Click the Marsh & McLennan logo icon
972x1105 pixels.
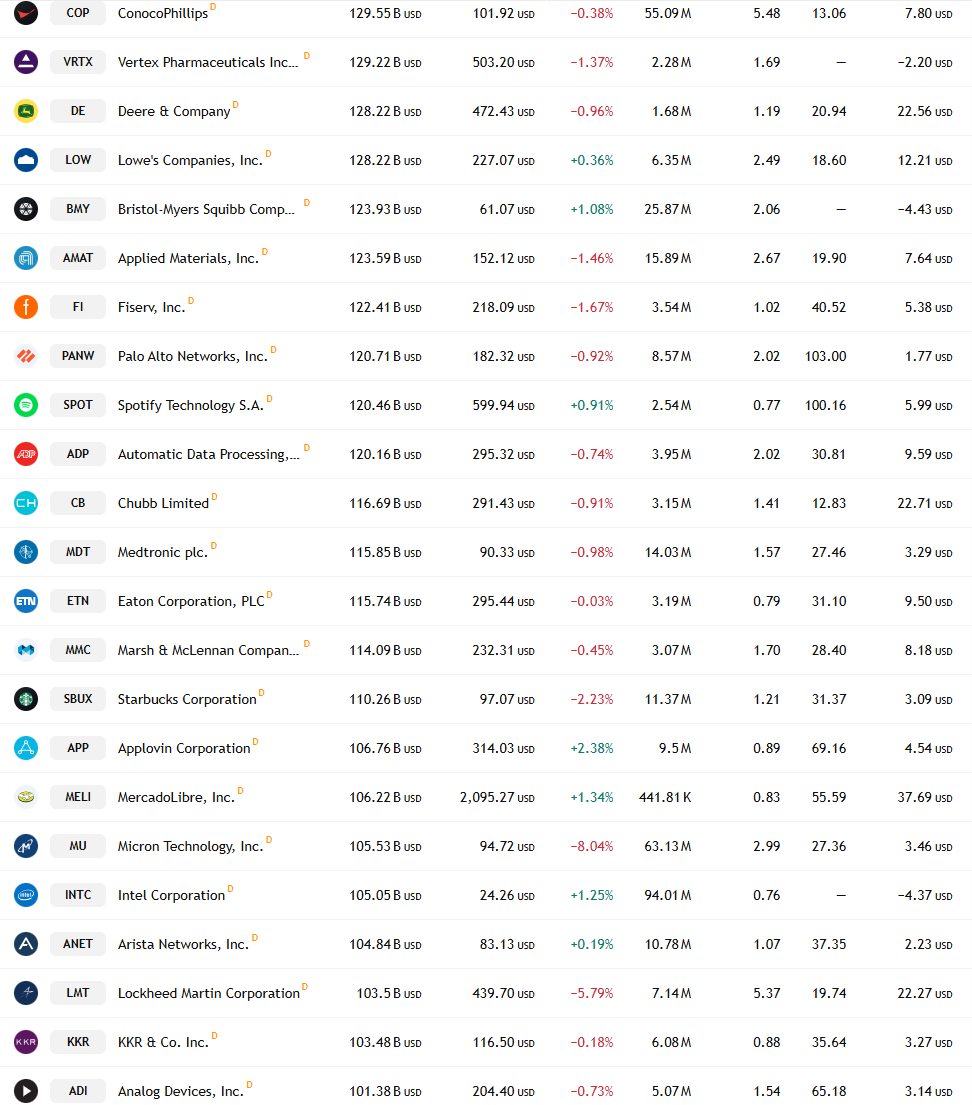26,650
